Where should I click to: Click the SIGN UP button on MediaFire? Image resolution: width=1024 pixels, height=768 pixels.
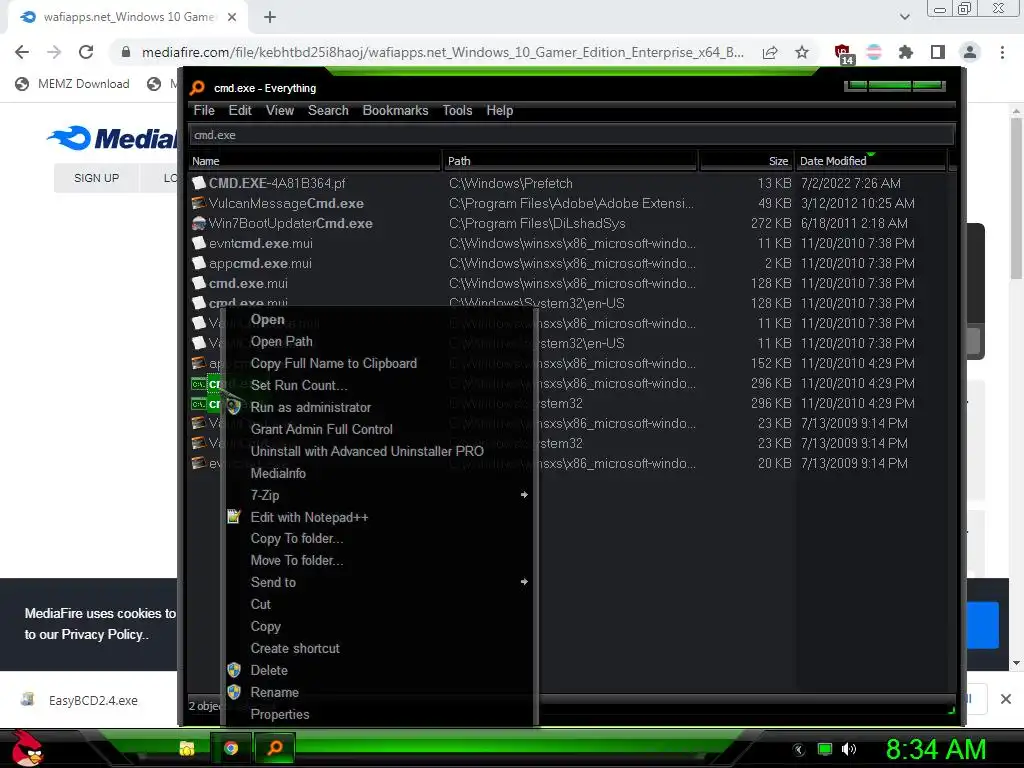pos(96,178)
